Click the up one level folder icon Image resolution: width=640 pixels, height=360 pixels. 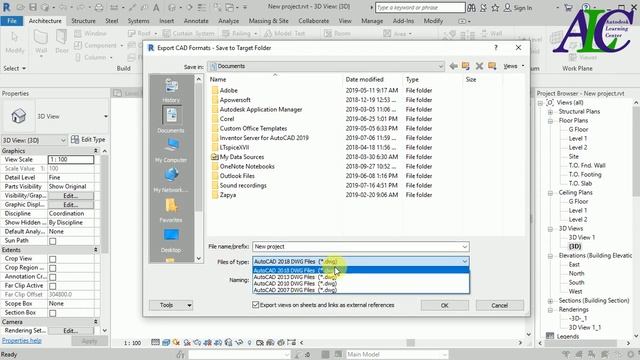[466, 66]
